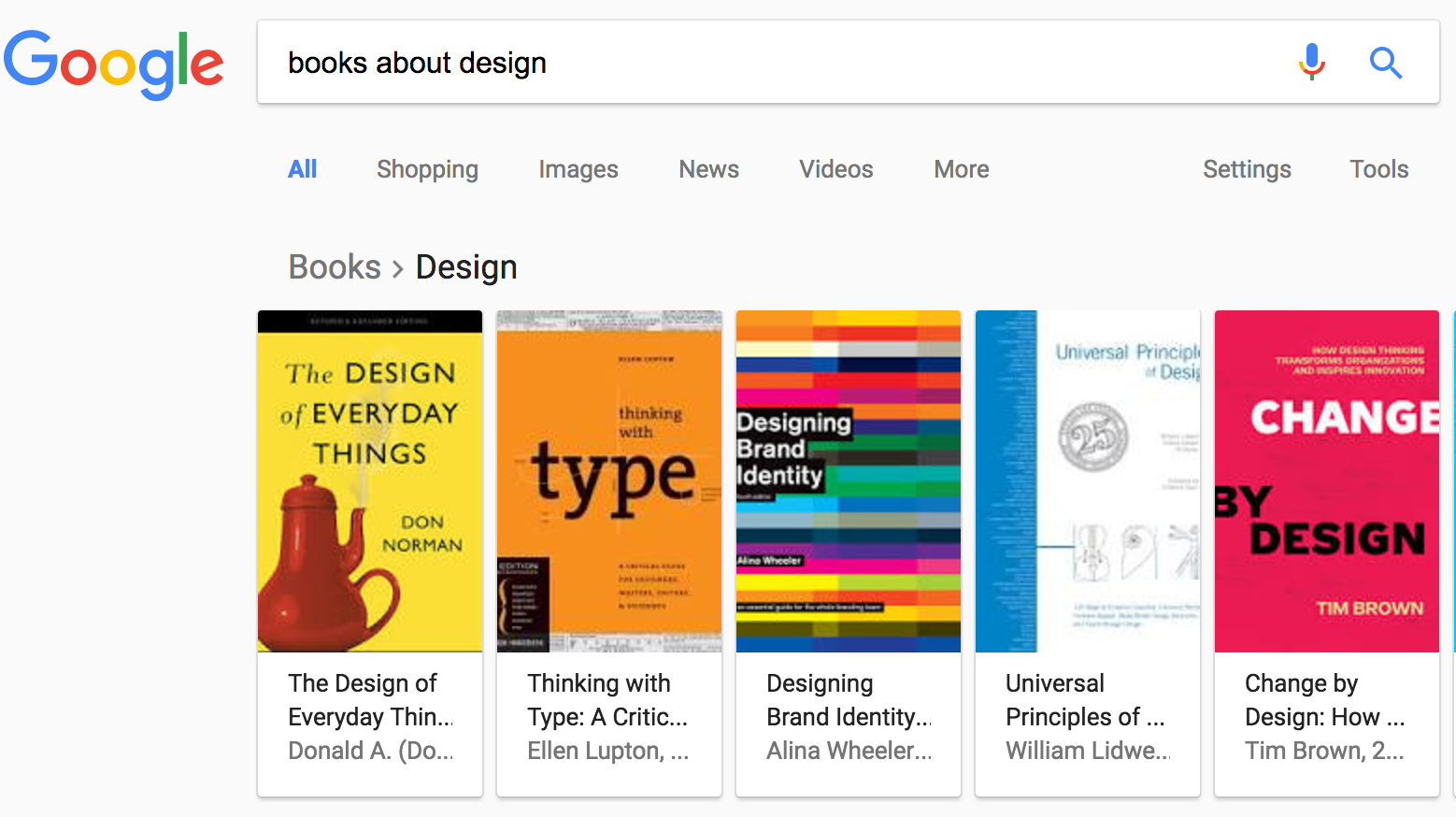Click author text 'Ellen Lupton, ...'

pos(607,751)
